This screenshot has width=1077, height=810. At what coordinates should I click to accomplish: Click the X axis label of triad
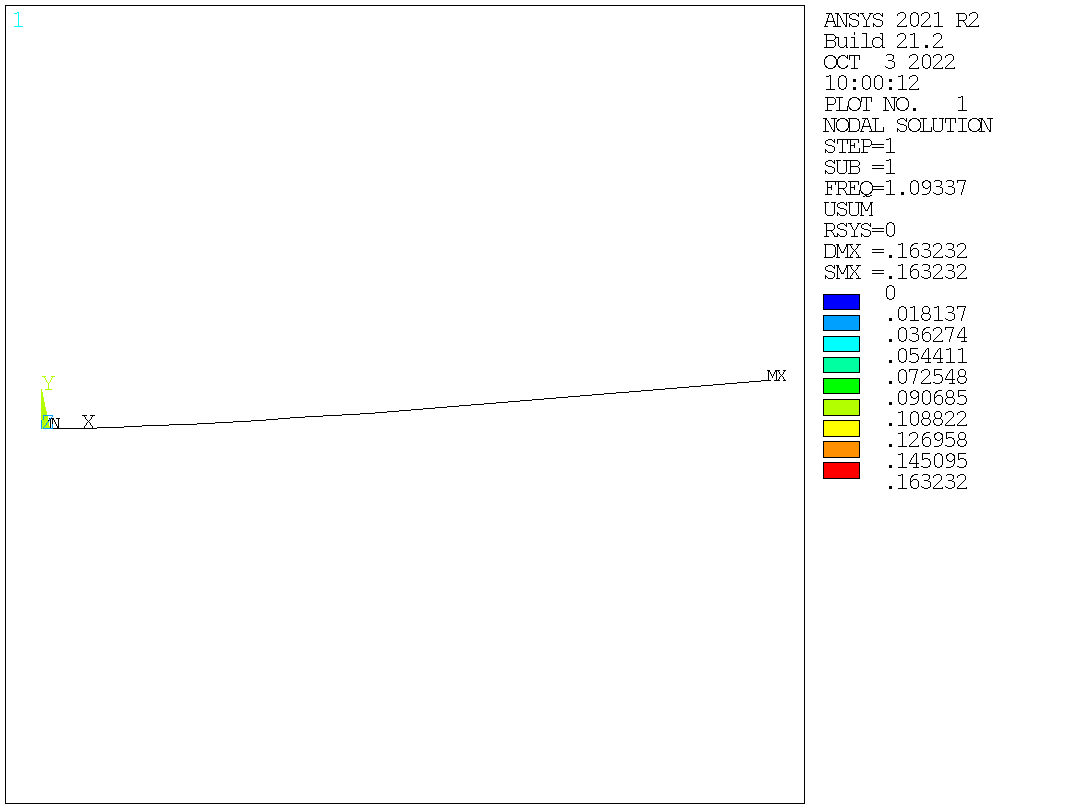tap(89, 422)
